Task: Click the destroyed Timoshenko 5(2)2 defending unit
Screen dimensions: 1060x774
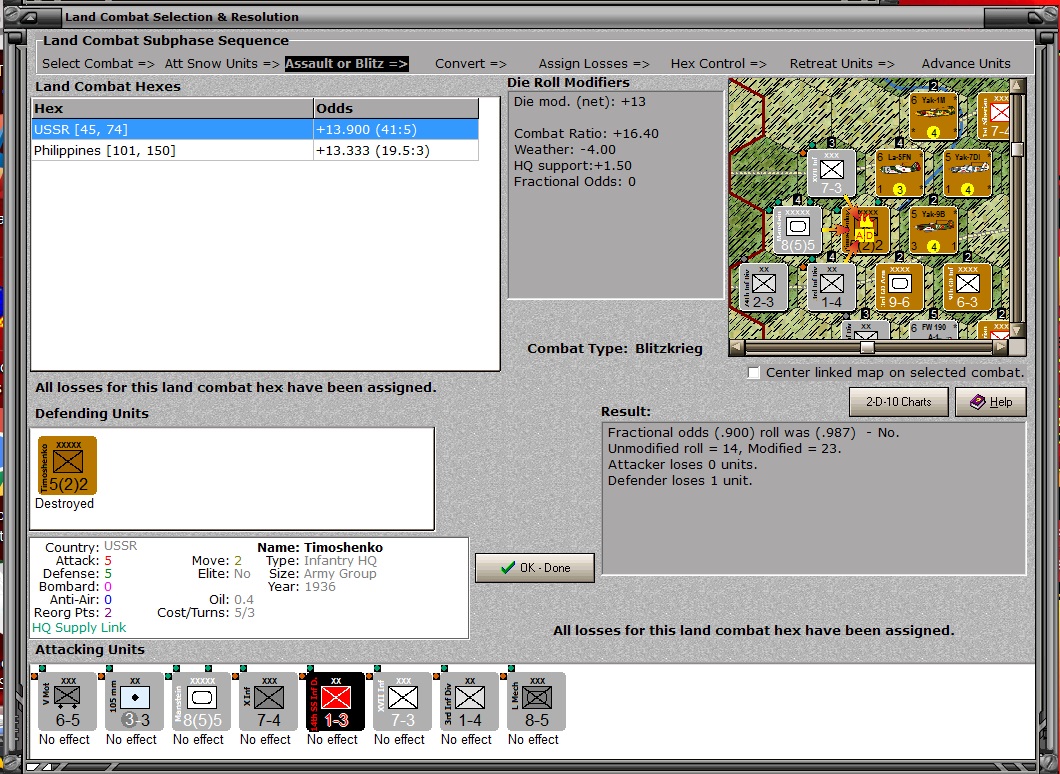Action: [67, 465]
